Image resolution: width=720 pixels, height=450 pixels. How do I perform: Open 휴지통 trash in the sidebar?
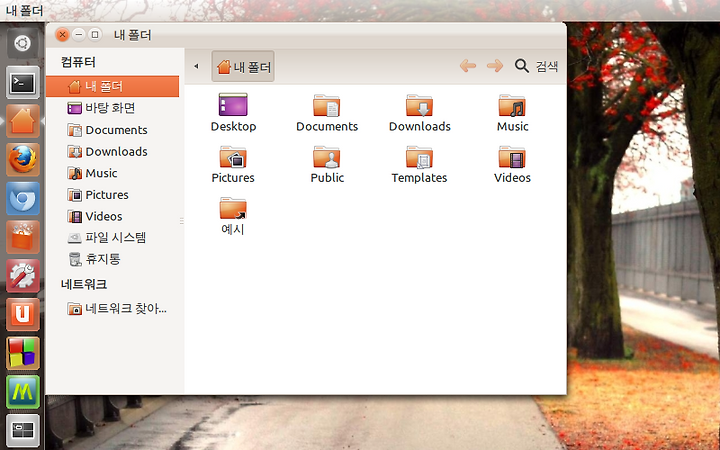point(112,259)
